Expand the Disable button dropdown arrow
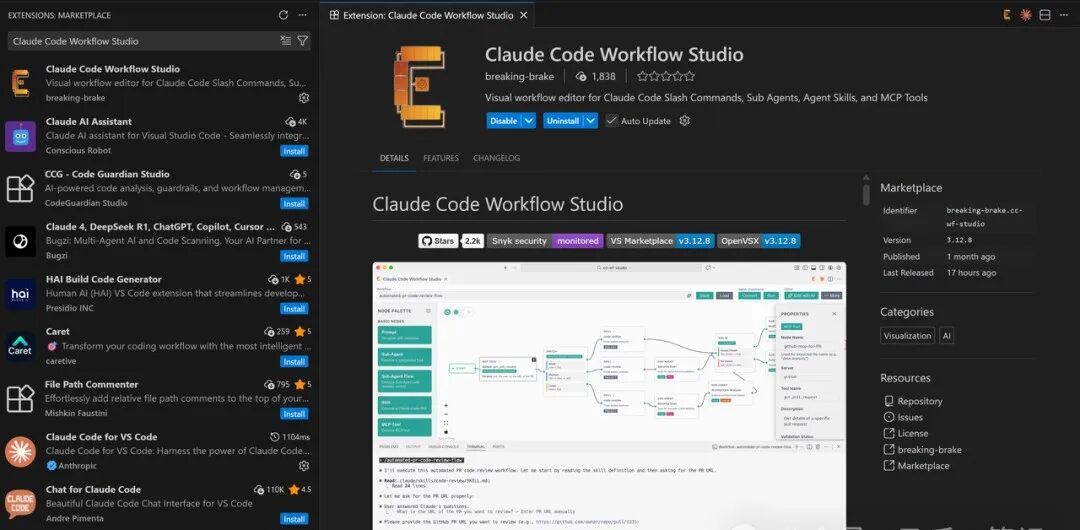 (x=528, y=121)
